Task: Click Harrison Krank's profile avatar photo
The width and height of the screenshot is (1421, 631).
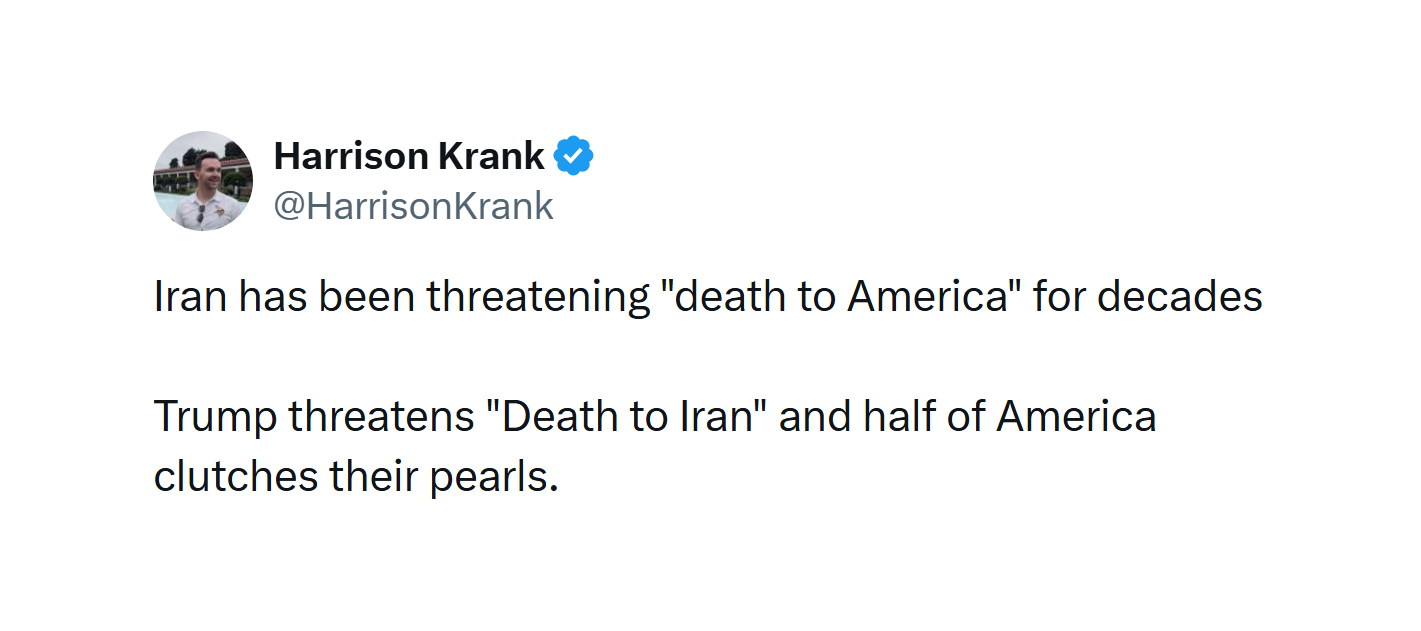Action: [x=202, y=181]
